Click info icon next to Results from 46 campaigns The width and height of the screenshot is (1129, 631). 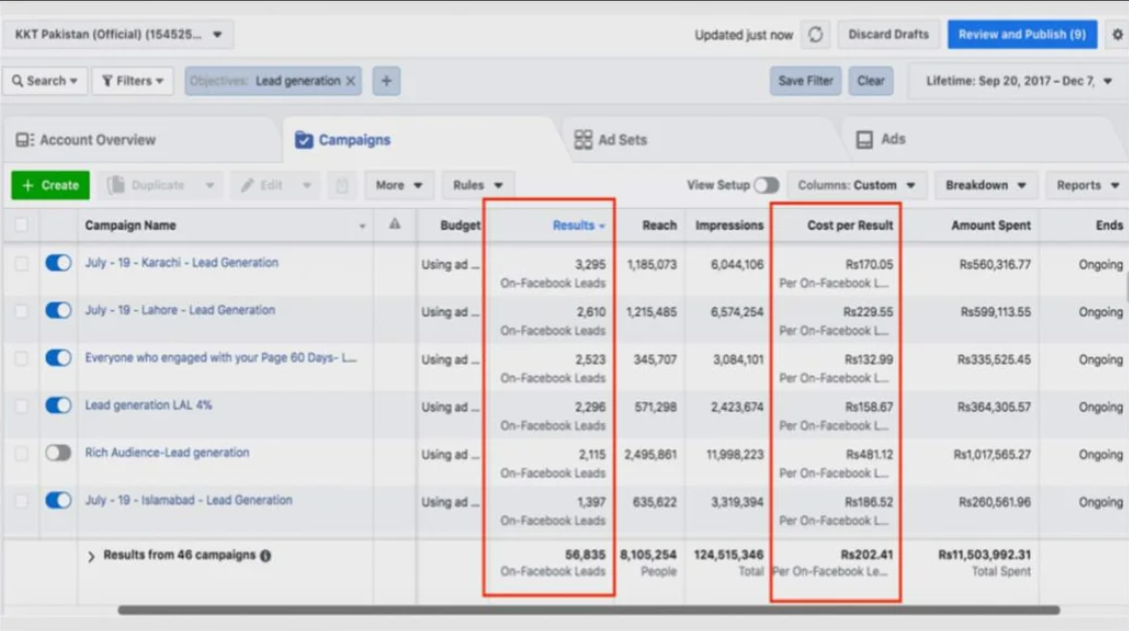coord(266,556)
